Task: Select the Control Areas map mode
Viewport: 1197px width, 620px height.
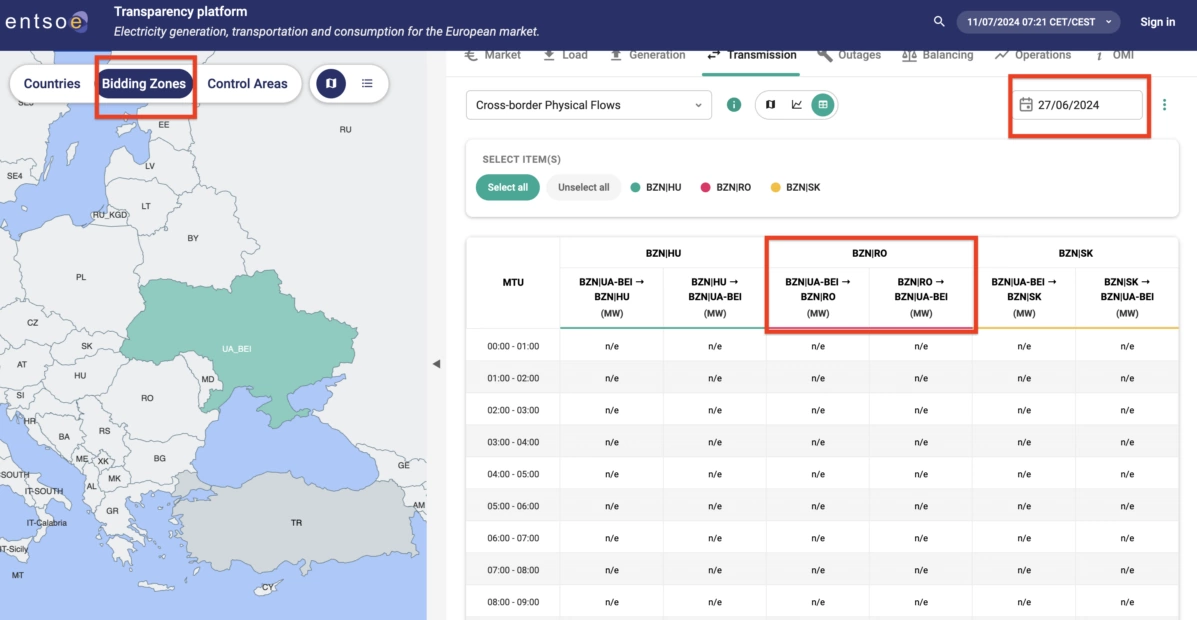Action: [247, 83]
